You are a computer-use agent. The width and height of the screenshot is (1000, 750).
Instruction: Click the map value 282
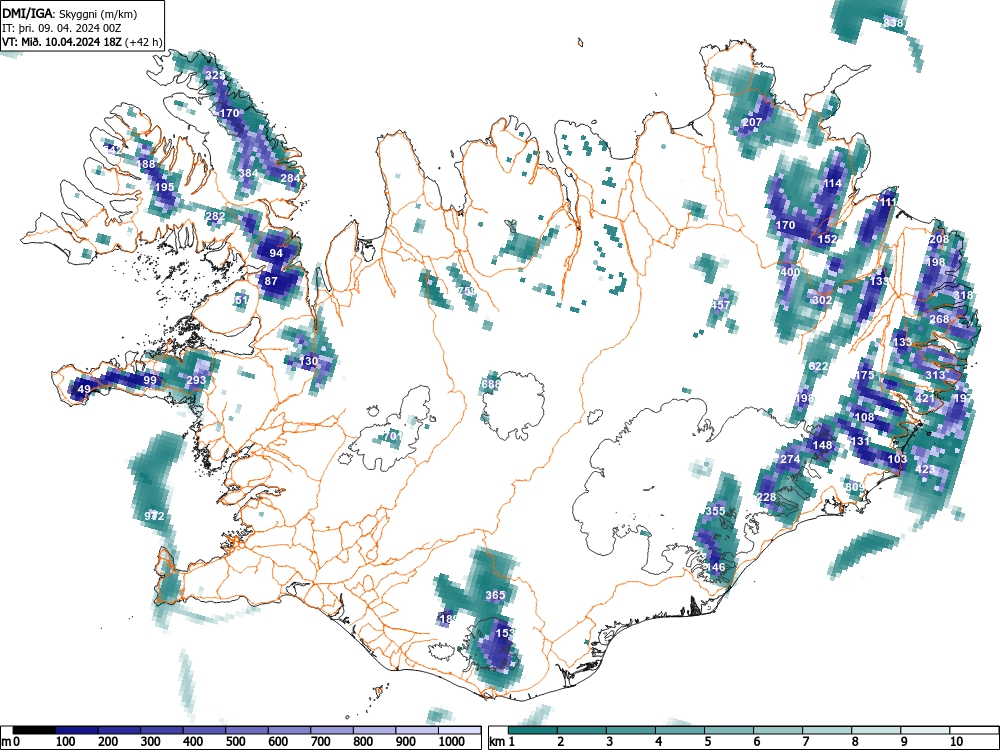215,216
